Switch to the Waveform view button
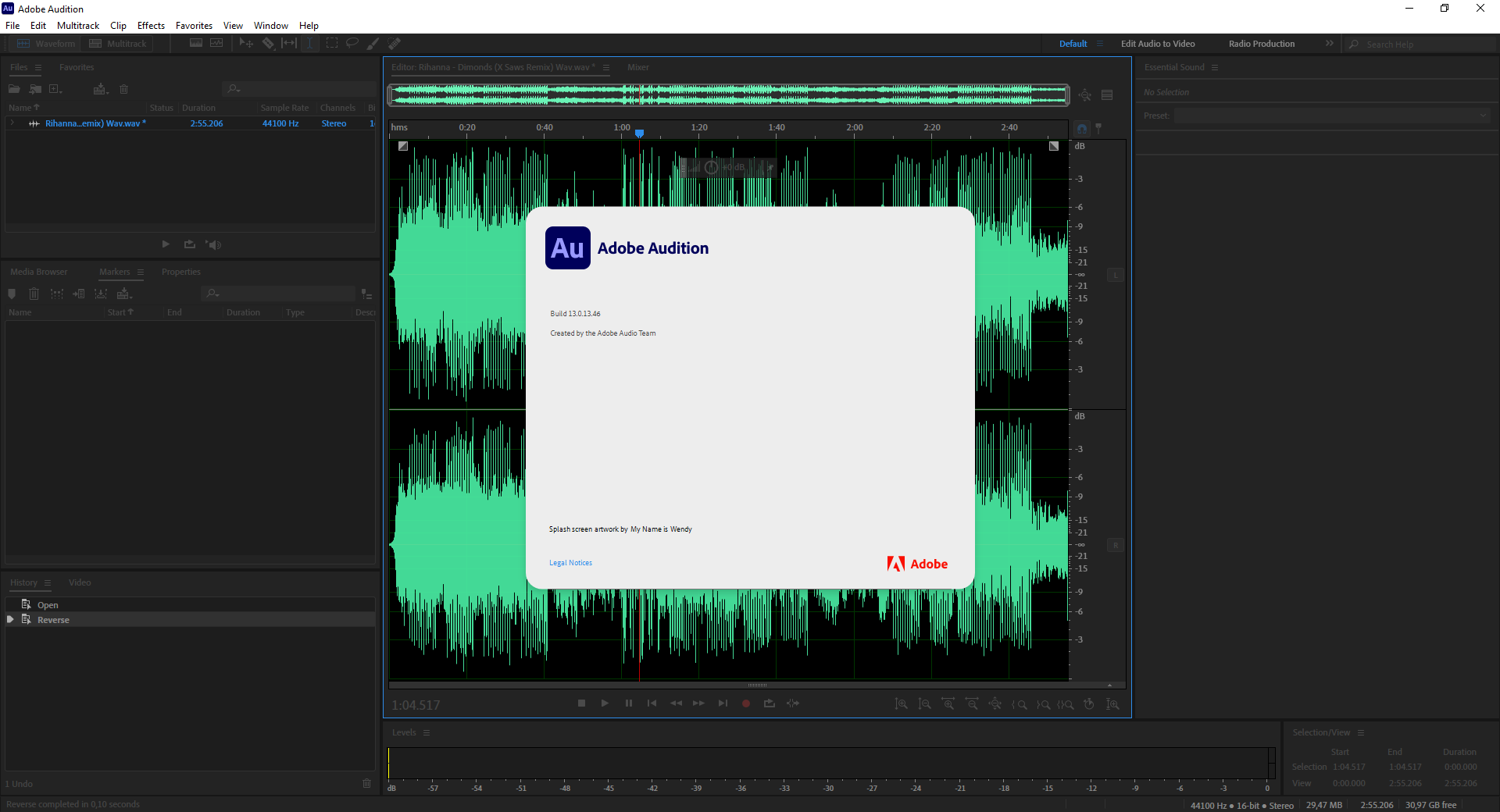1500x812 pixels. (46, 44)
